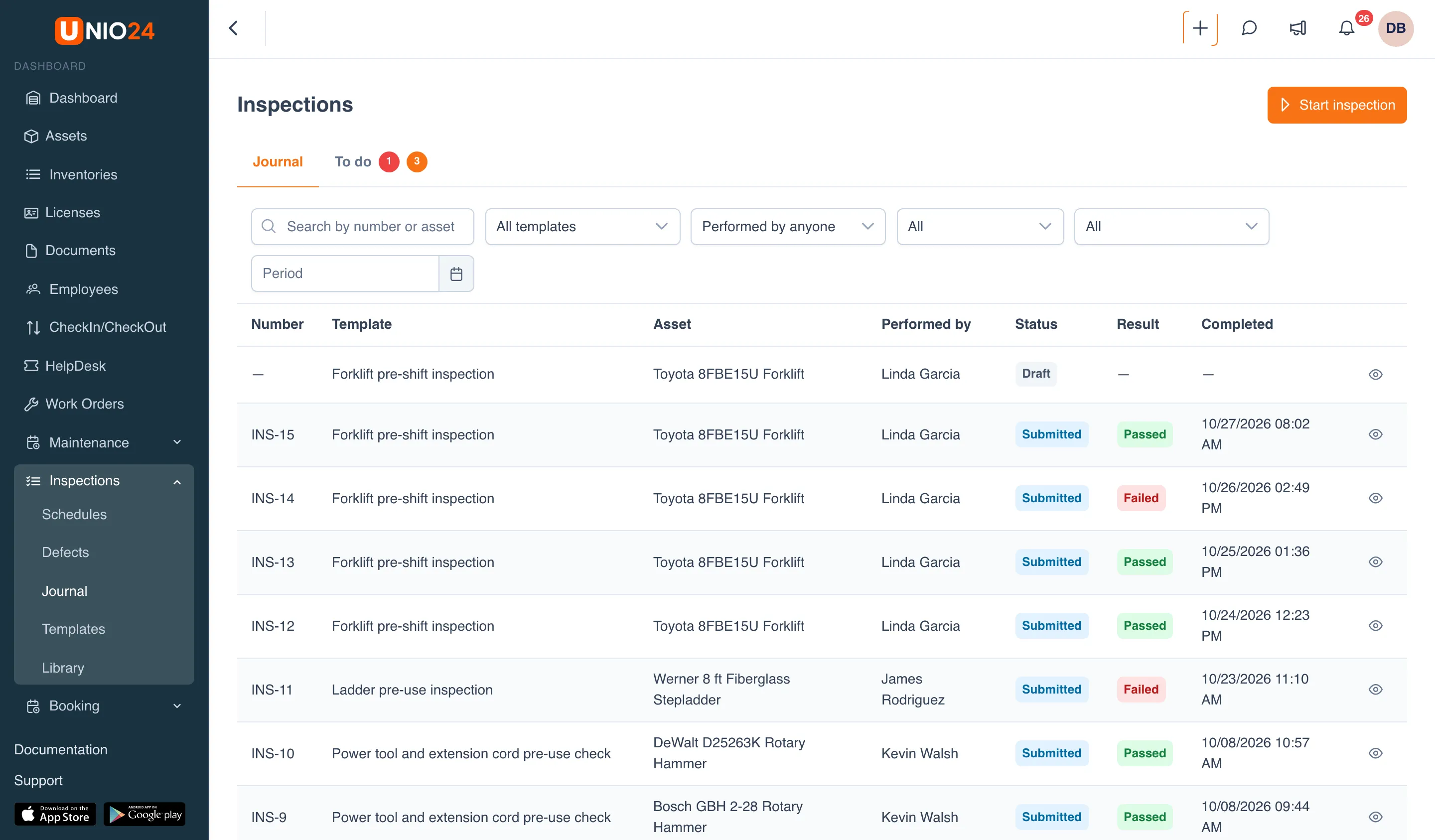The width and height of the screenshot is (1435, 840).
Task: Open the Performed by anyone dropdown
Action: [788, 227]
